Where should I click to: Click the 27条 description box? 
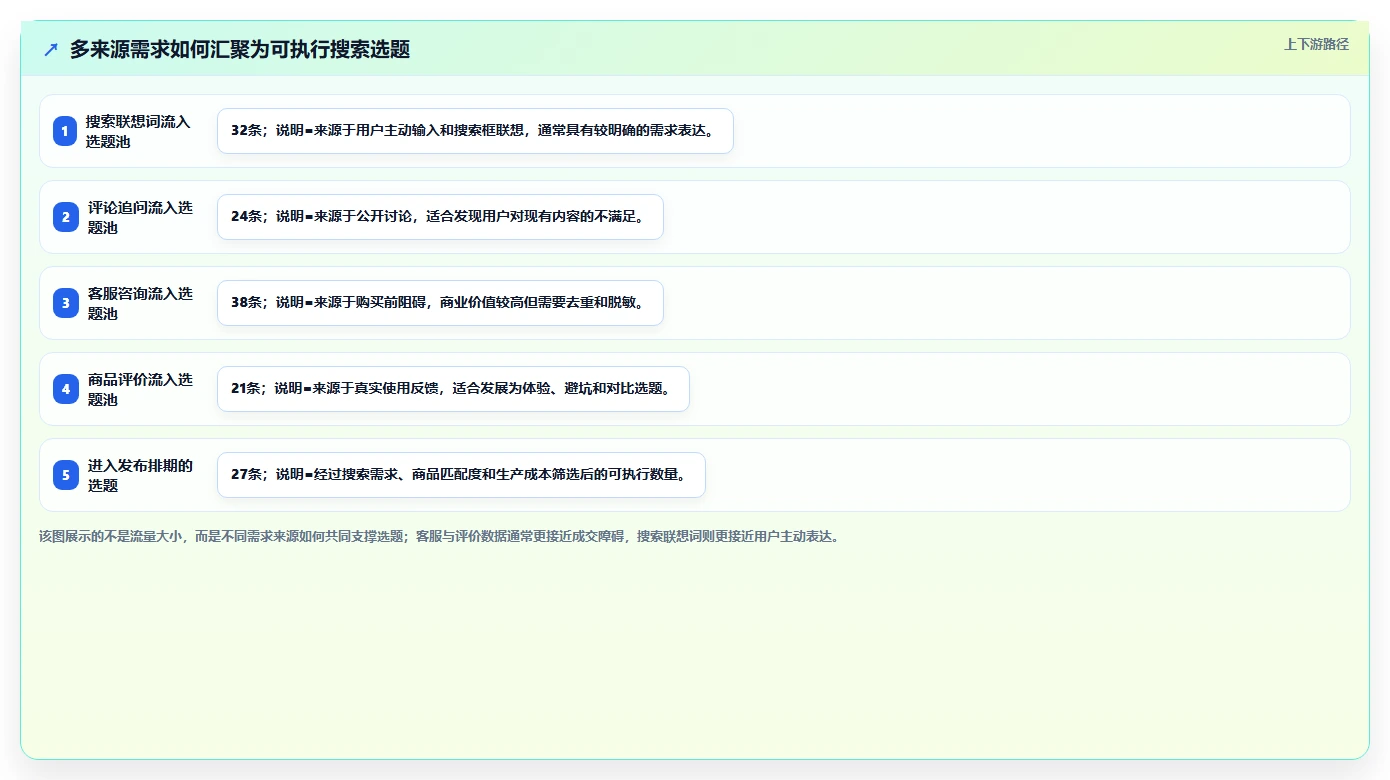coord(461,475)
